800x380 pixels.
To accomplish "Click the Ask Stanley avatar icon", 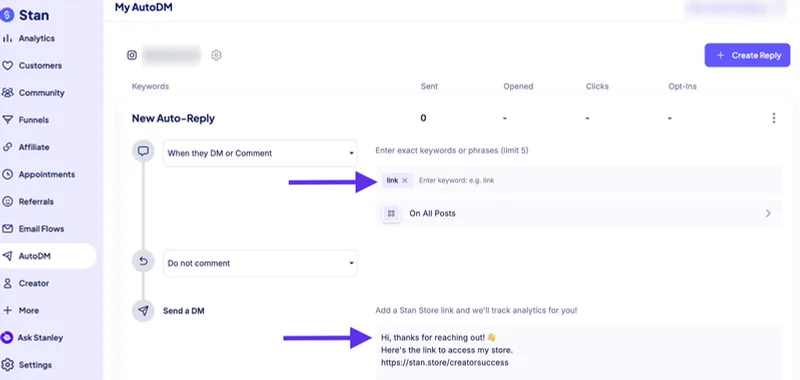I will pyautogui.click(x=7, y=338).
